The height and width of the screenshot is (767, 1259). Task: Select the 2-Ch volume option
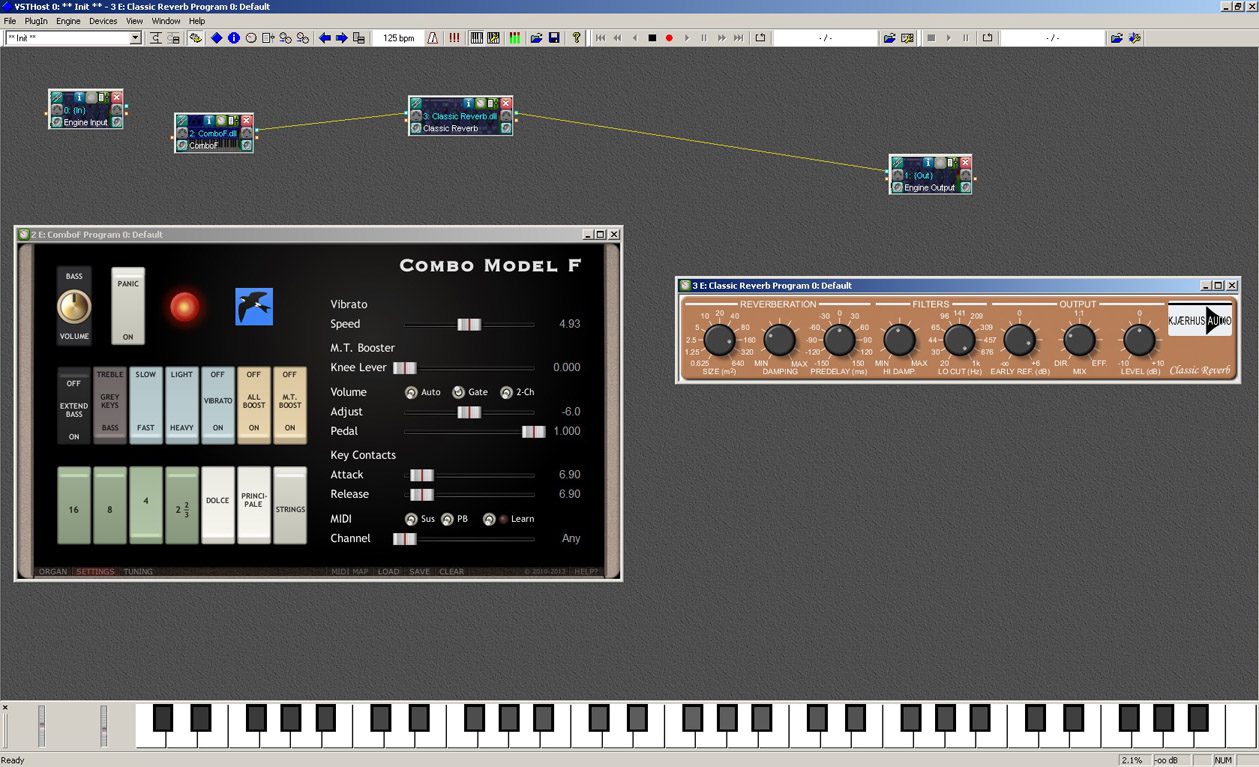tap(506, 392)
